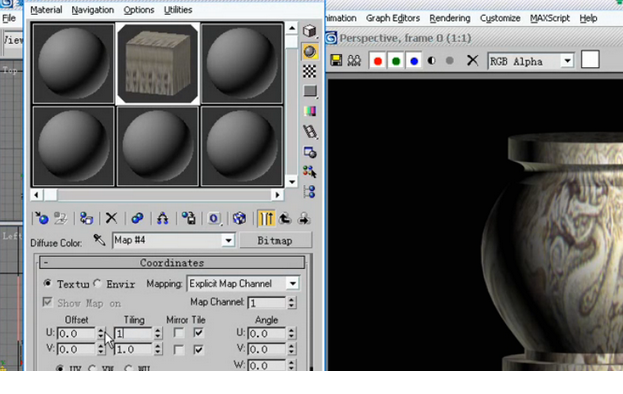Image resolution: width=623 pixels, height=394 pixels.
Task: Click V Angle spinner arrows
Action: [x=292, y=349]
